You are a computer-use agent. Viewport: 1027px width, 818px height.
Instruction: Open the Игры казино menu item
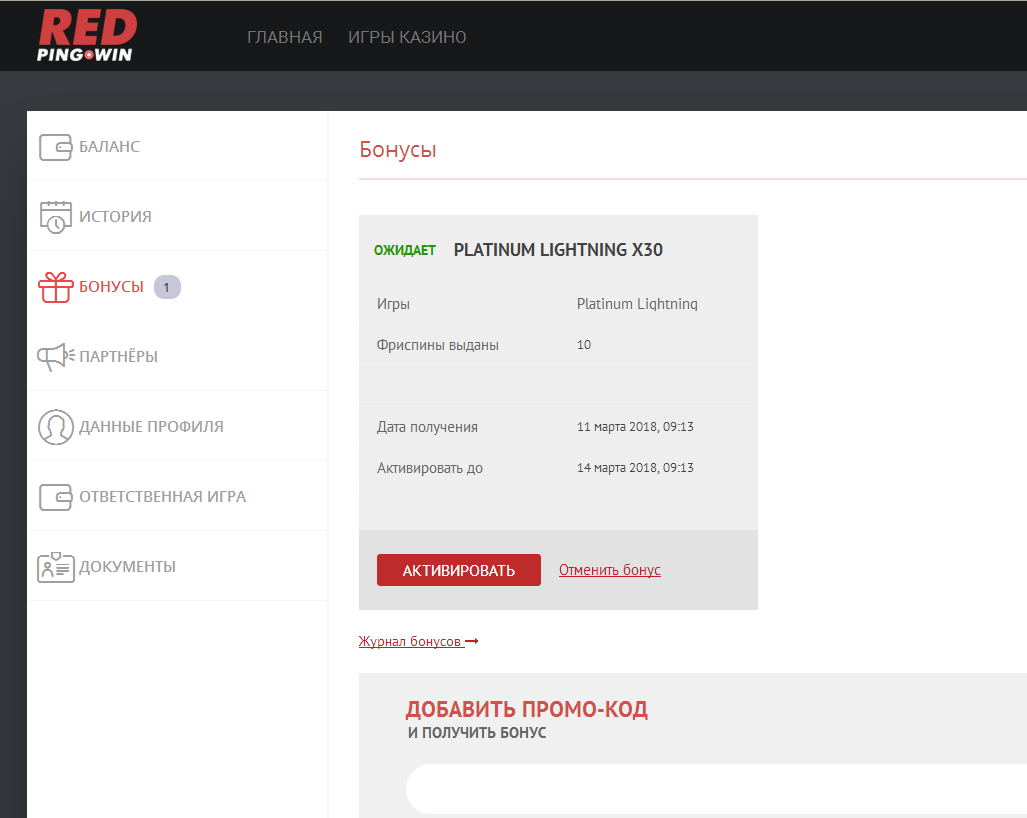[x=407, y=37]
